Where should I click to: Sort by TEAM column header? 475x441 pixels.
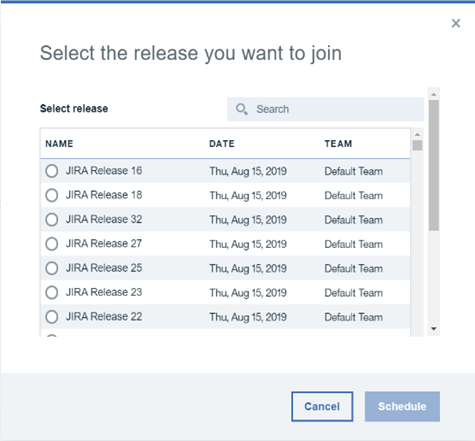pyautogui.click(x=338, y=144)
